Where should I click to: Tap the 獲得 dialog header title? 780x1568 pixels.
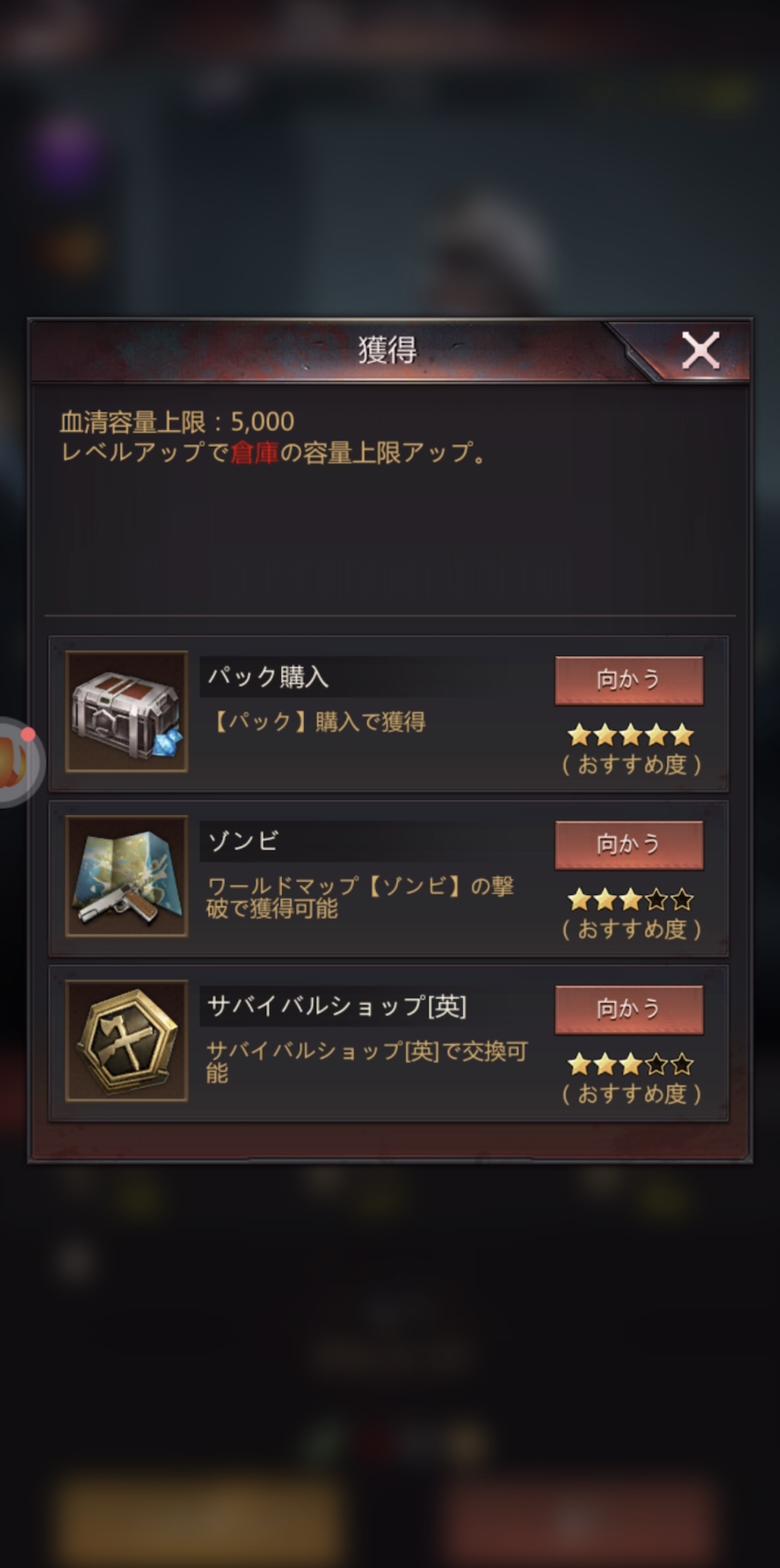[x=388, y=350]
